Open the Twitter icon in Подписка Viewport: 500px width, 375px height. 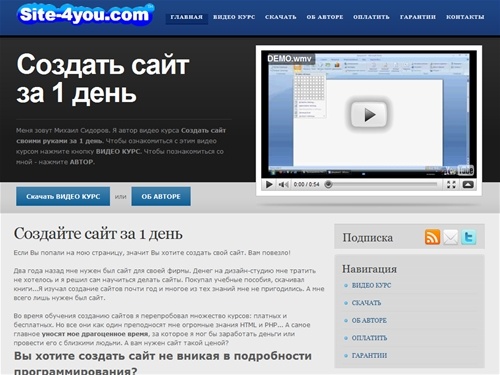pyautogui.click(x=468, y=237)
